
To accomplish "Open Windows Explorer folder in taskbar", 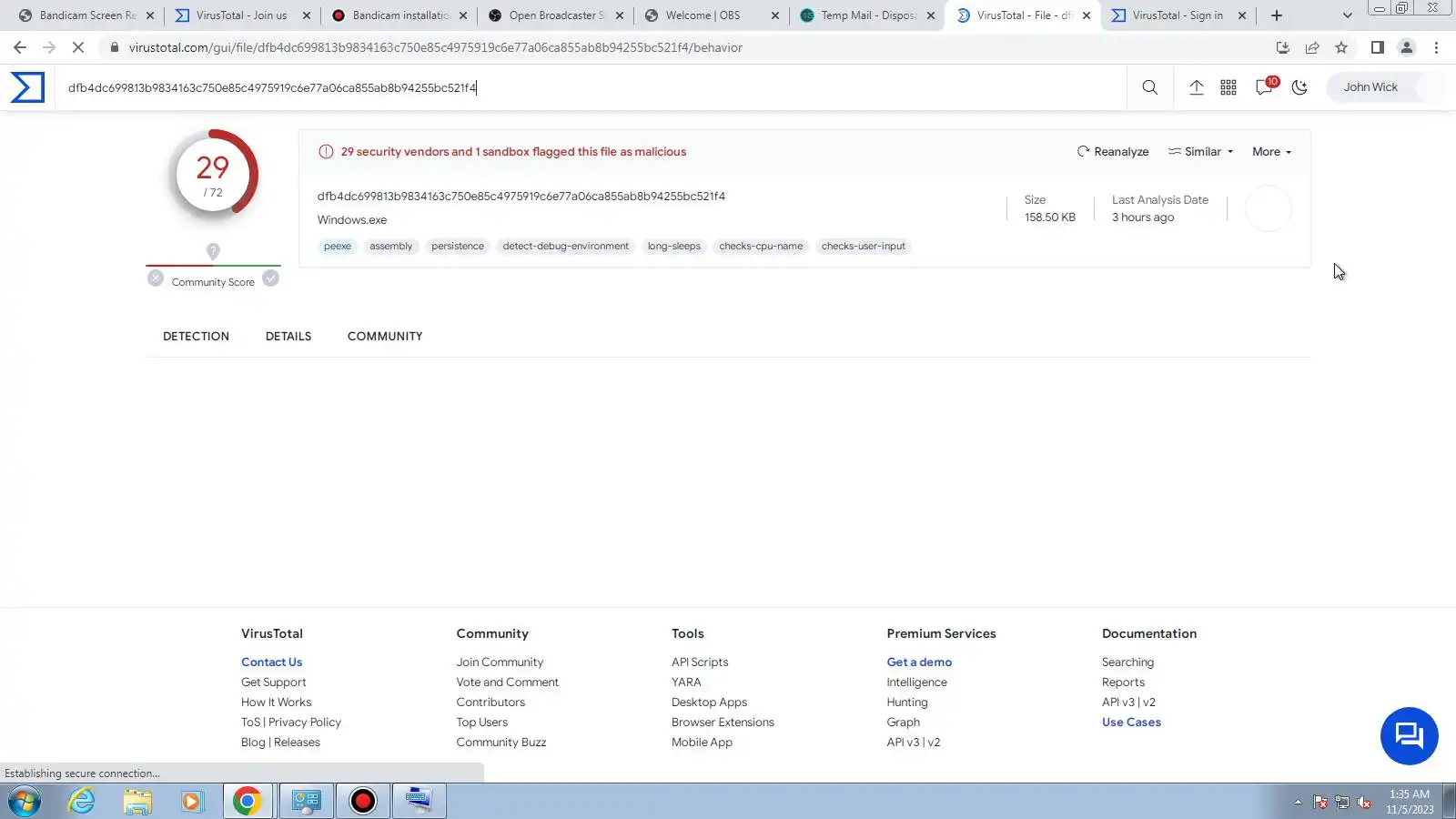I will pyautogui.click(x=137, y=802).
